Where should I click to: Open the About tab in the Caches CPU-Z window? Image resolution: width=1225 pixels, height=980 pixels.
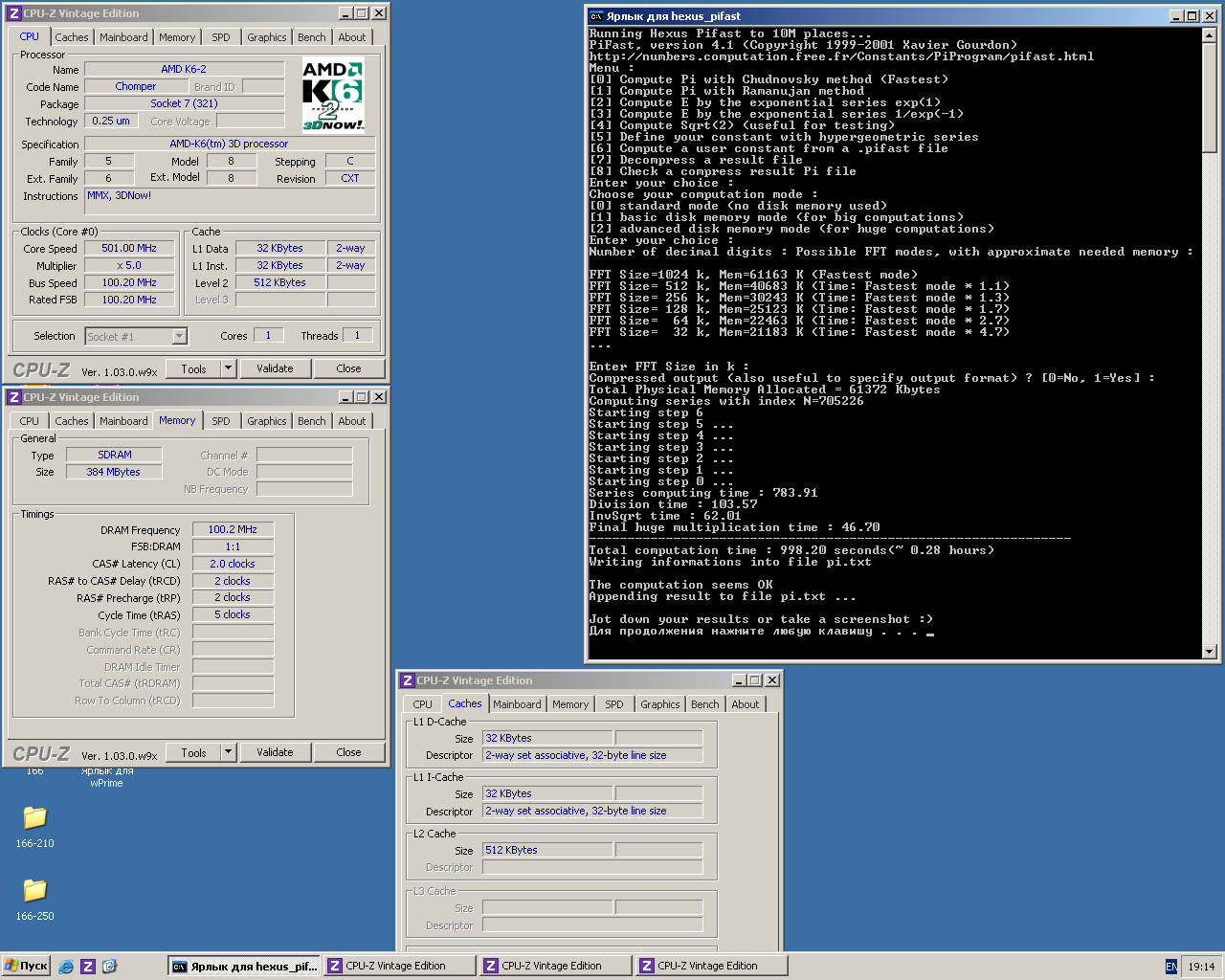coord(745,704)
